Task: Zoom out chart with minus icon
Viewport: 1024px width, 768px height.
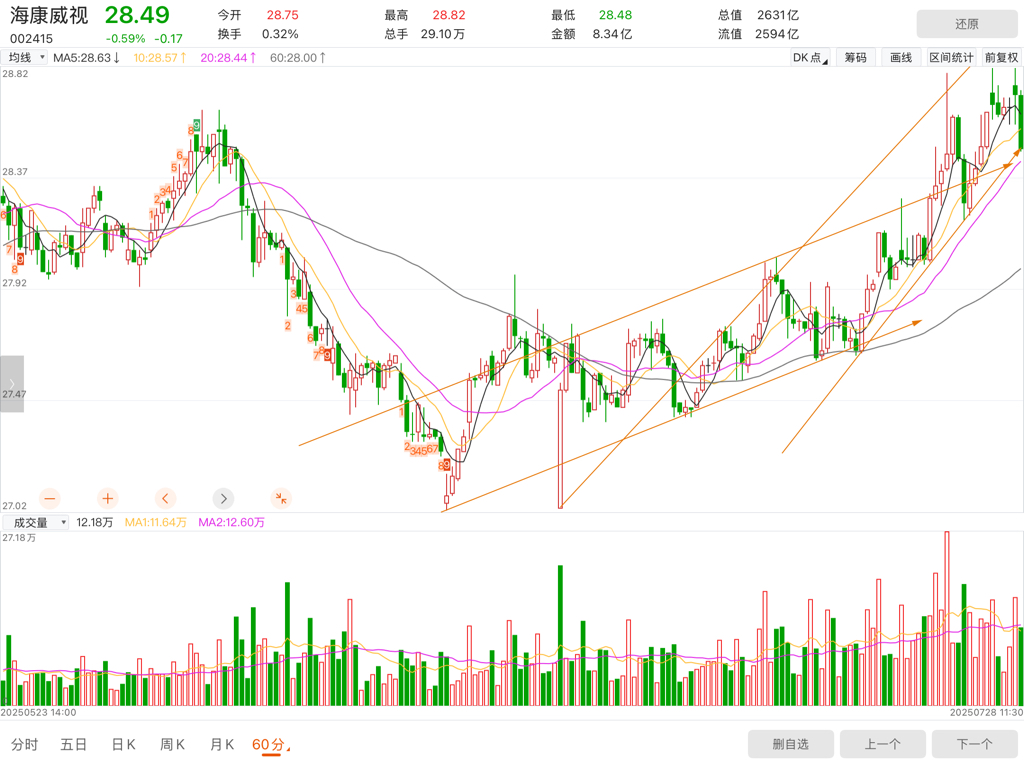Action: [x=50, y=499]
